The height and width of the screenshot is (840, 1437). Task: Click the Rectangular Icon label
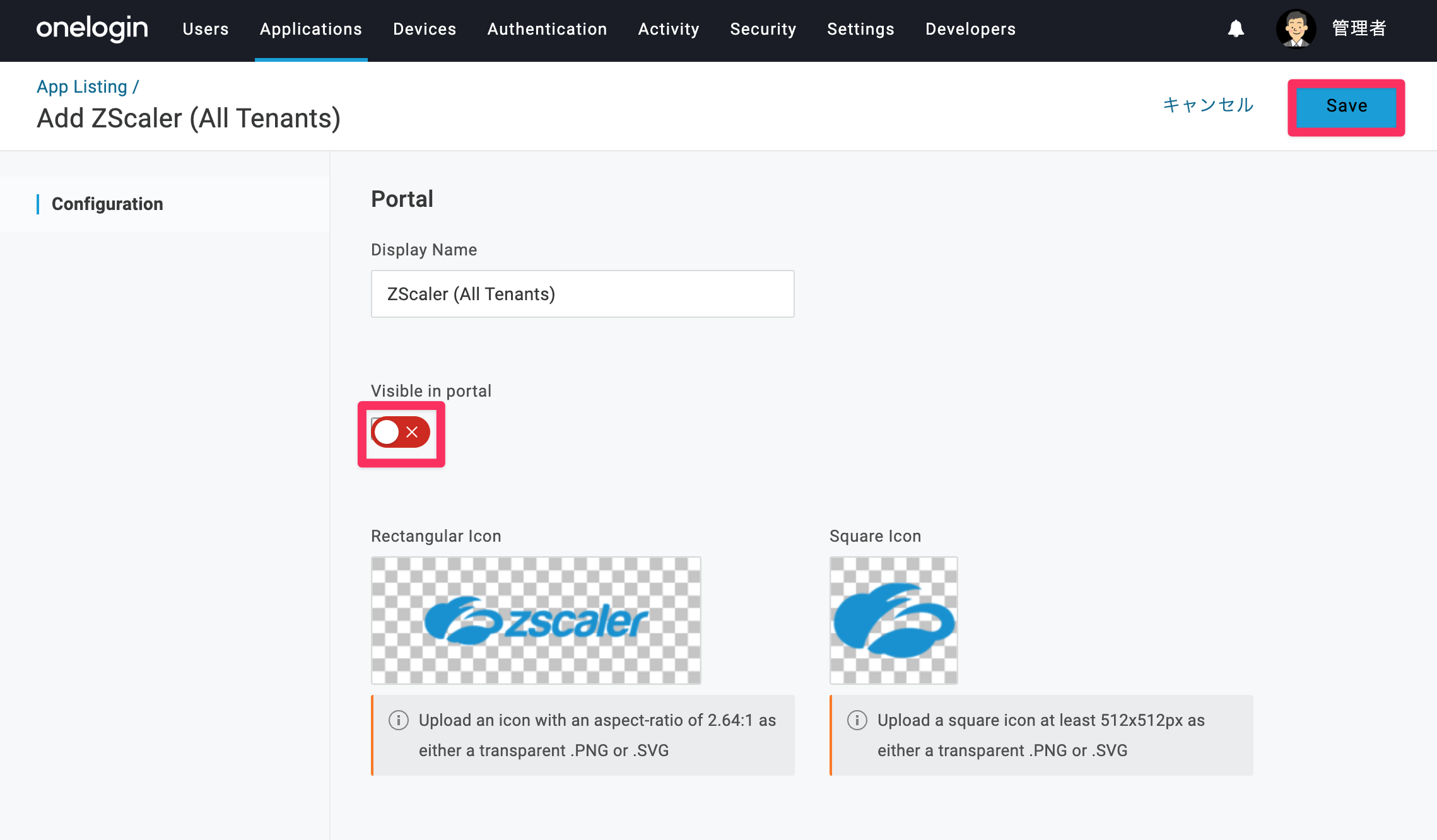[436, 536]
